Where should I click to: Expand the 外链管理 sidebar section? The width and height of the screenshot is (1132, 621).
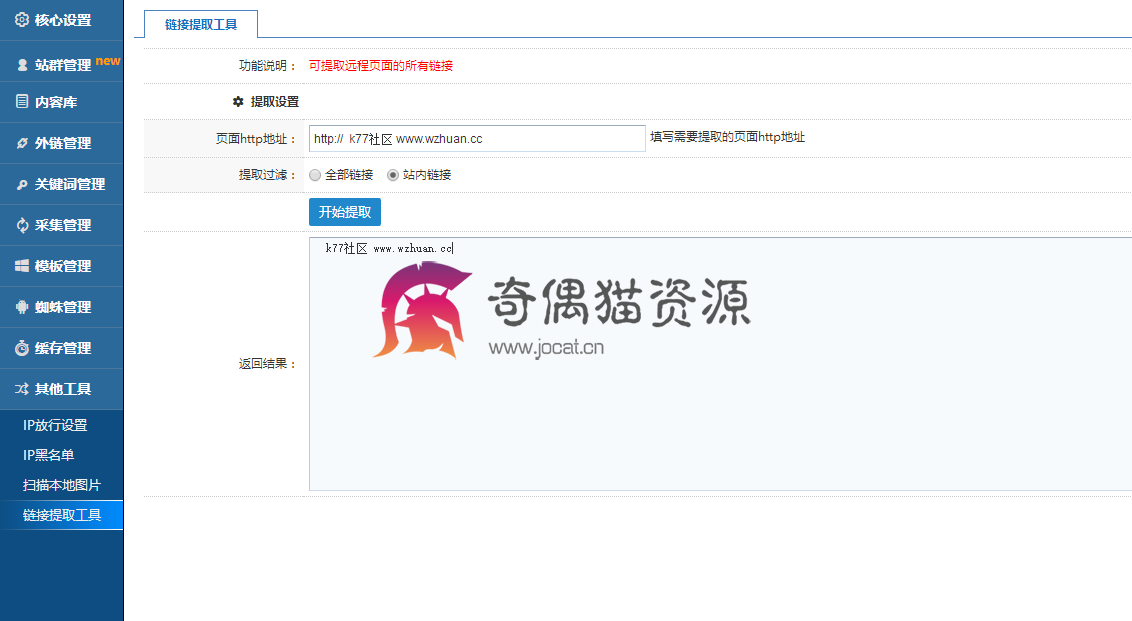click(x=61, y=143)
